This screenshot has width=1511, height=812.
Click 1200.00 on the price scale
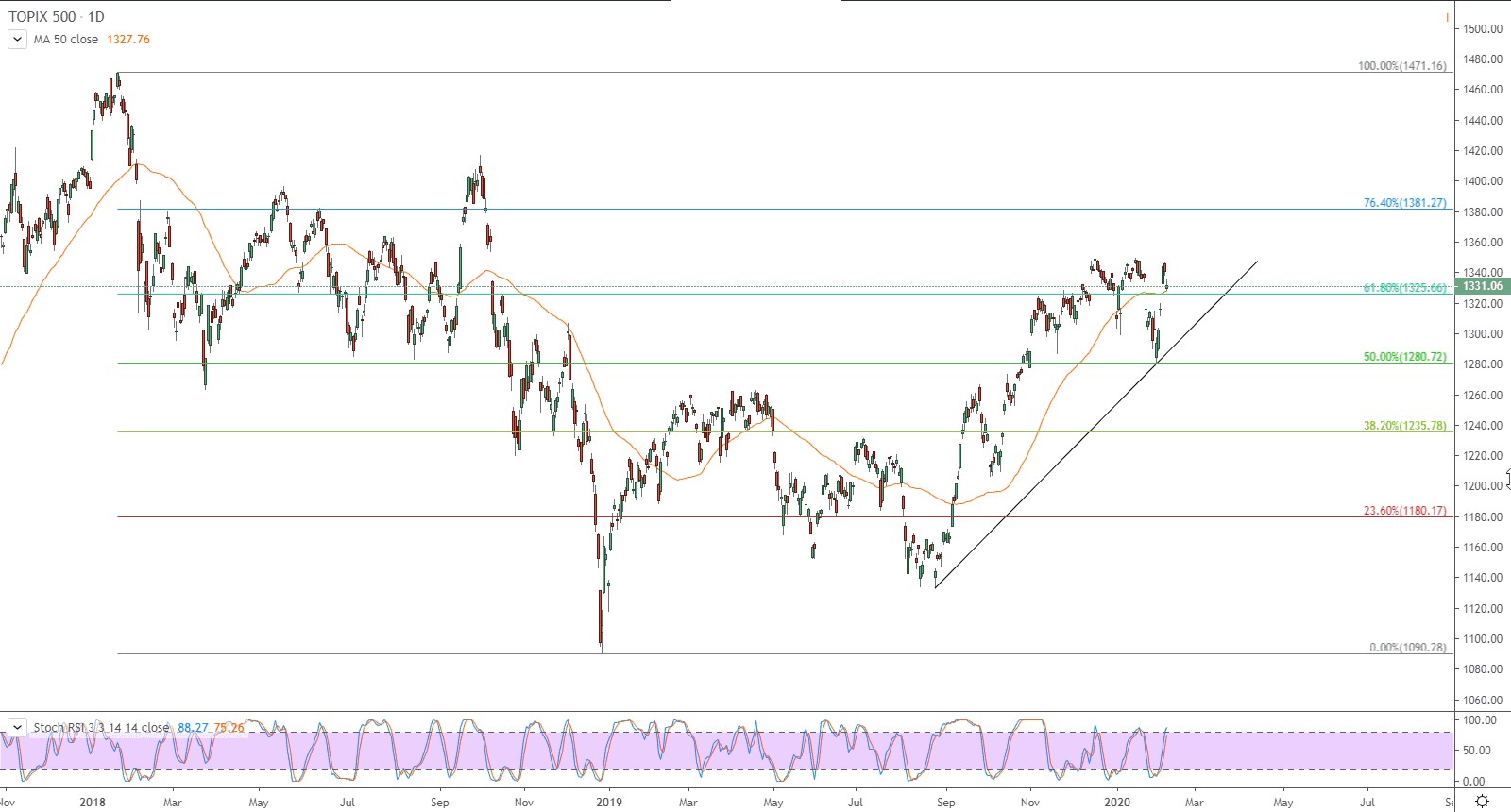click(1483, 486)
